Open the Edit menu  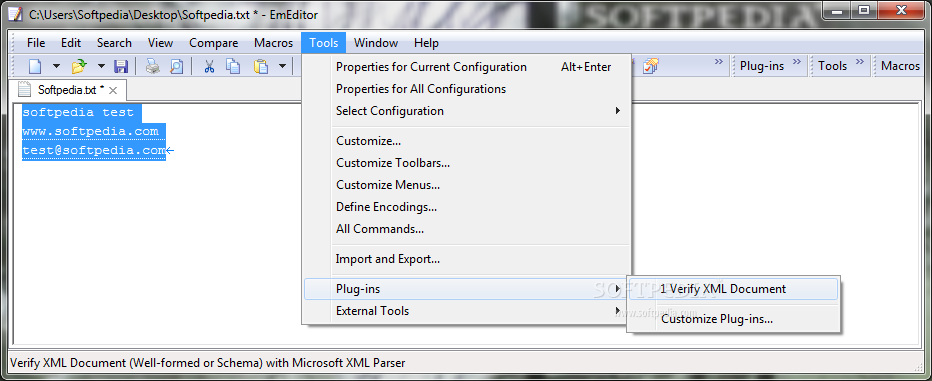pos(71,43)
